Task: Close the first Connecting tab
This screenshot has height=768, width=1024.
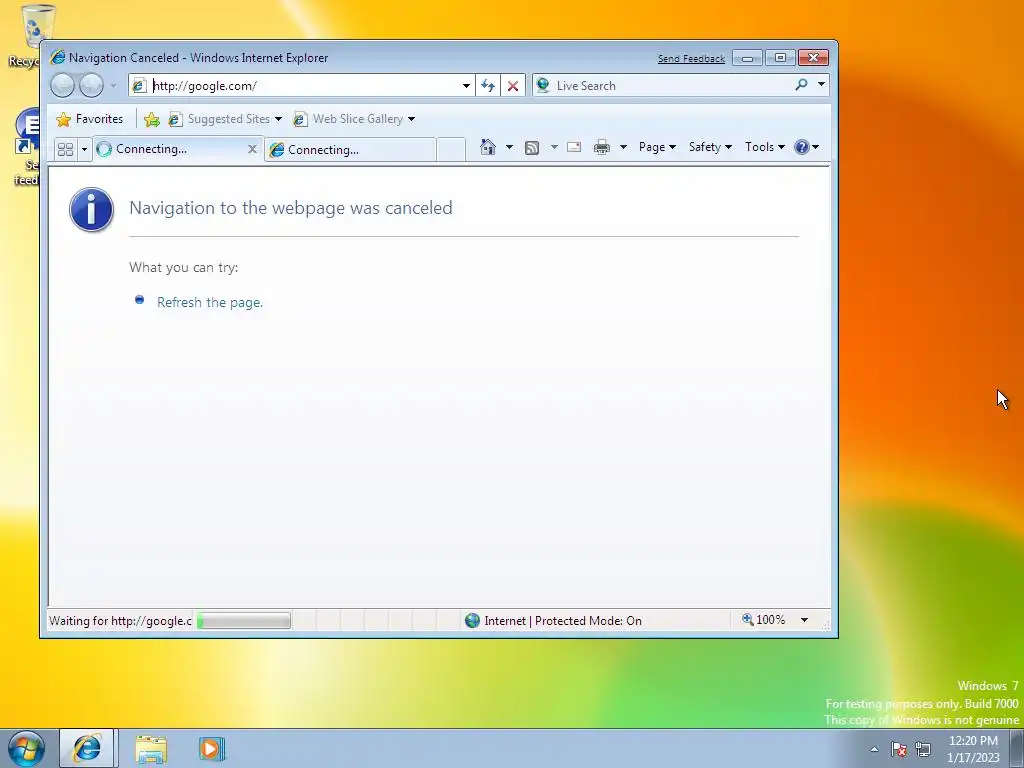Action: [x=252, y=150]
